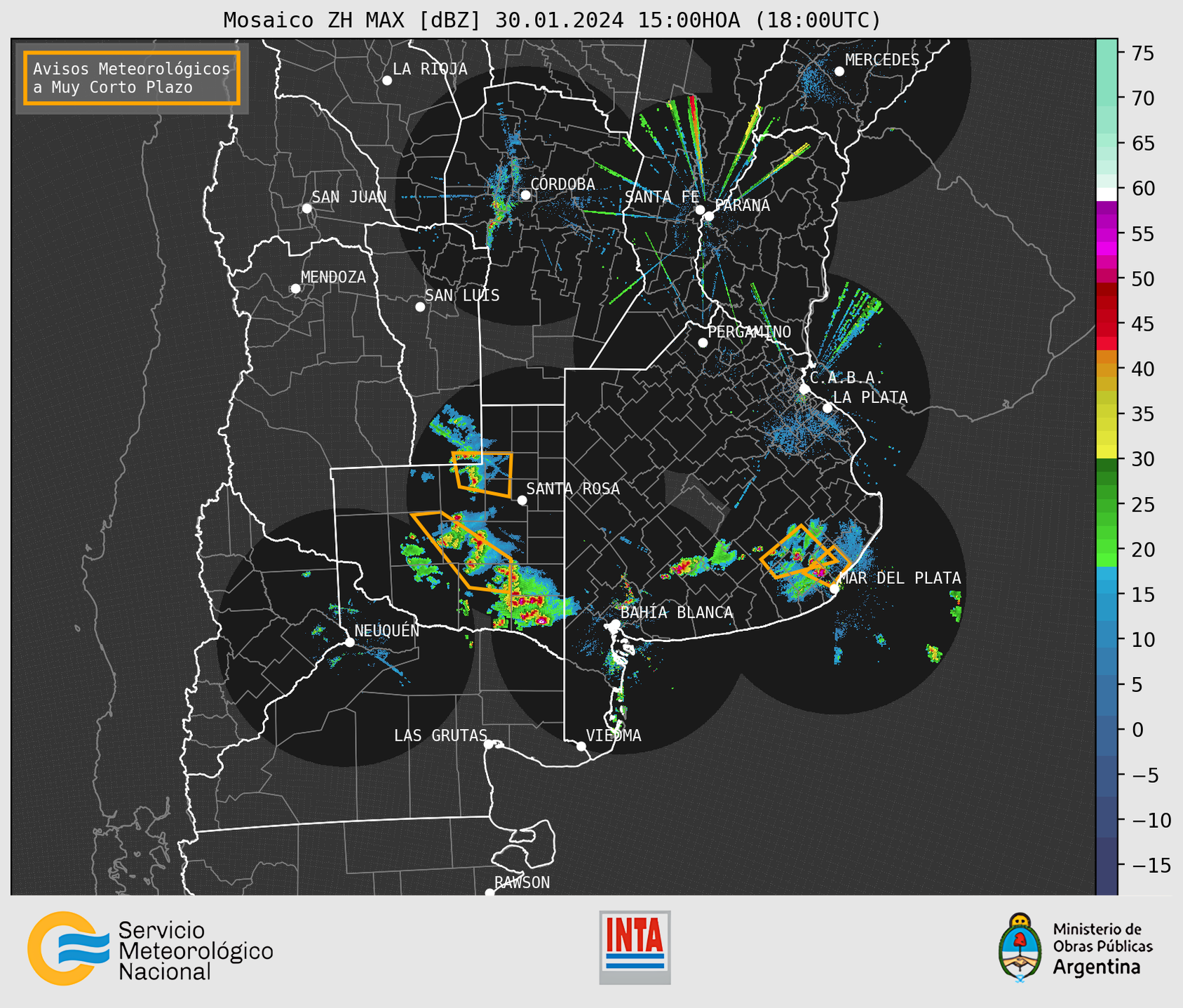Image resolution: width=1183 pixels, height=1008 pixels.
Task: Click the San Juan city marker dot
Action: pos(306,208)
